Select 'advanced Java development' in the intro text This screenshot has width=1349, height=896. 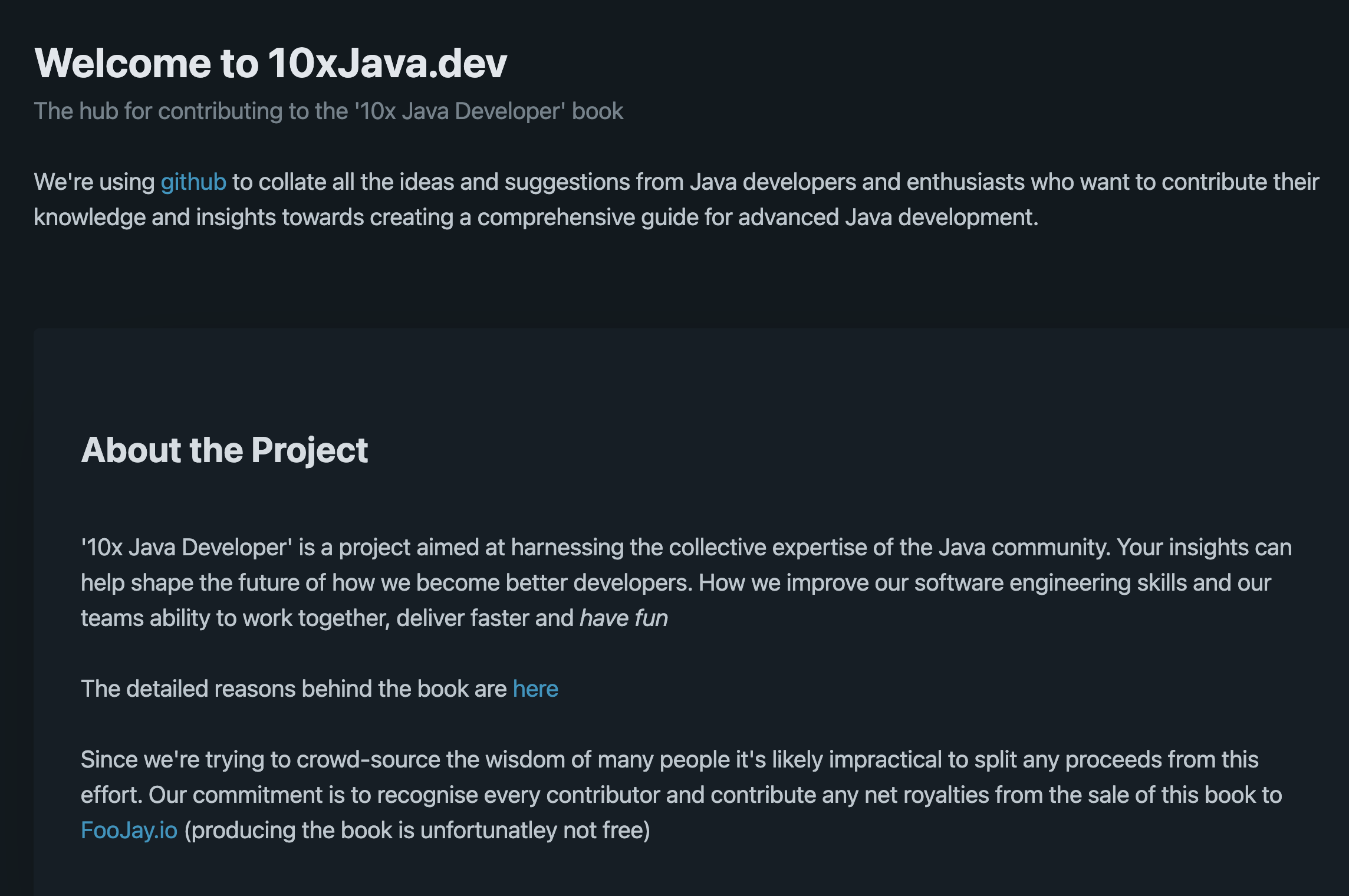886,218
